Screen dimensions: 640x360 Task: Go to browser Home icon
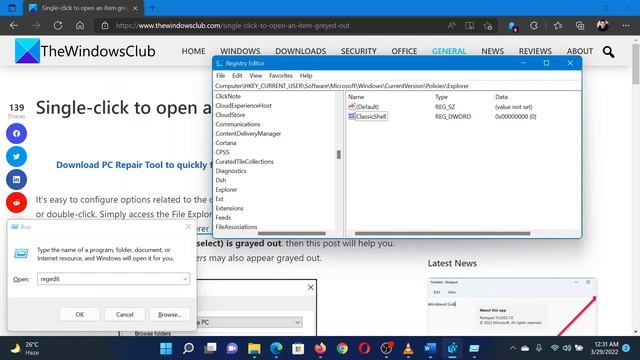click(x=80, y=25)
